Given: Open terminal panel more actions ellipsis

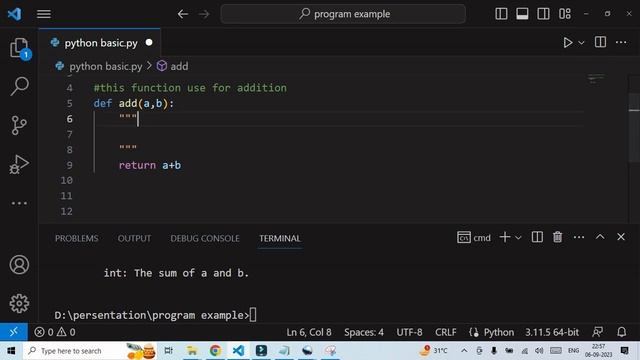Looking at the screenshot, I should 579,237.
